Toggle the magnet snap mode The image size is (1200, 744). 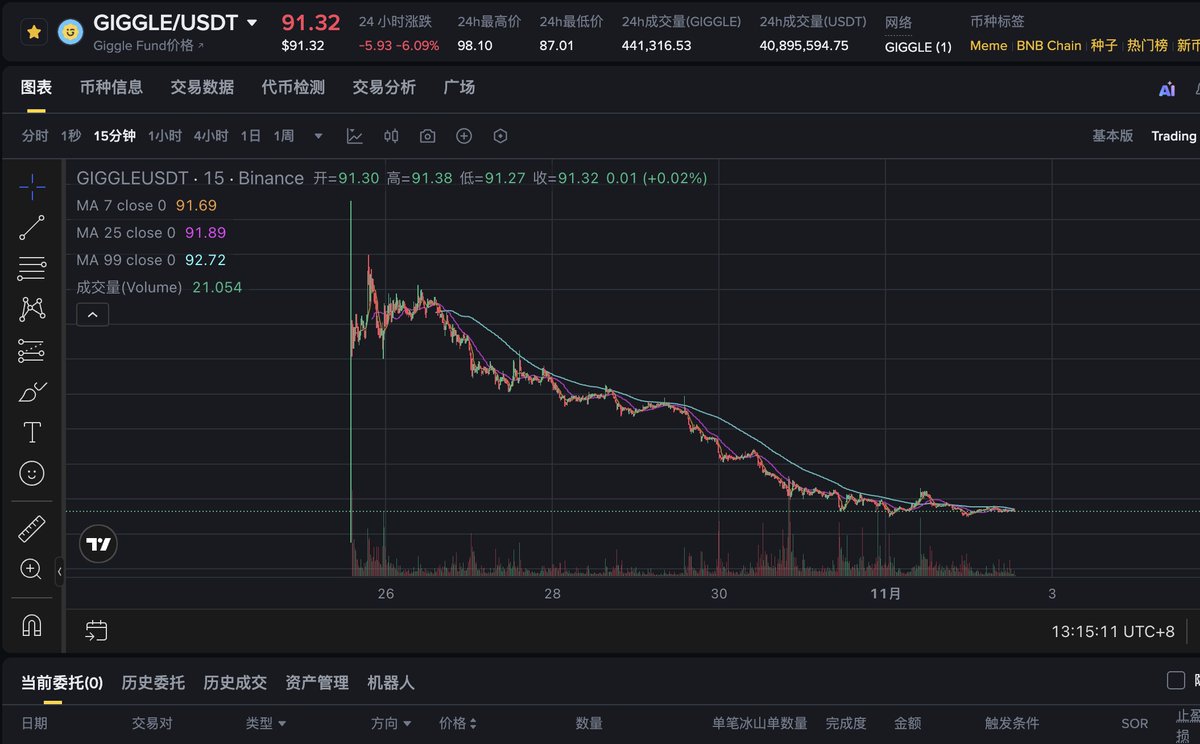coord(32,625)
